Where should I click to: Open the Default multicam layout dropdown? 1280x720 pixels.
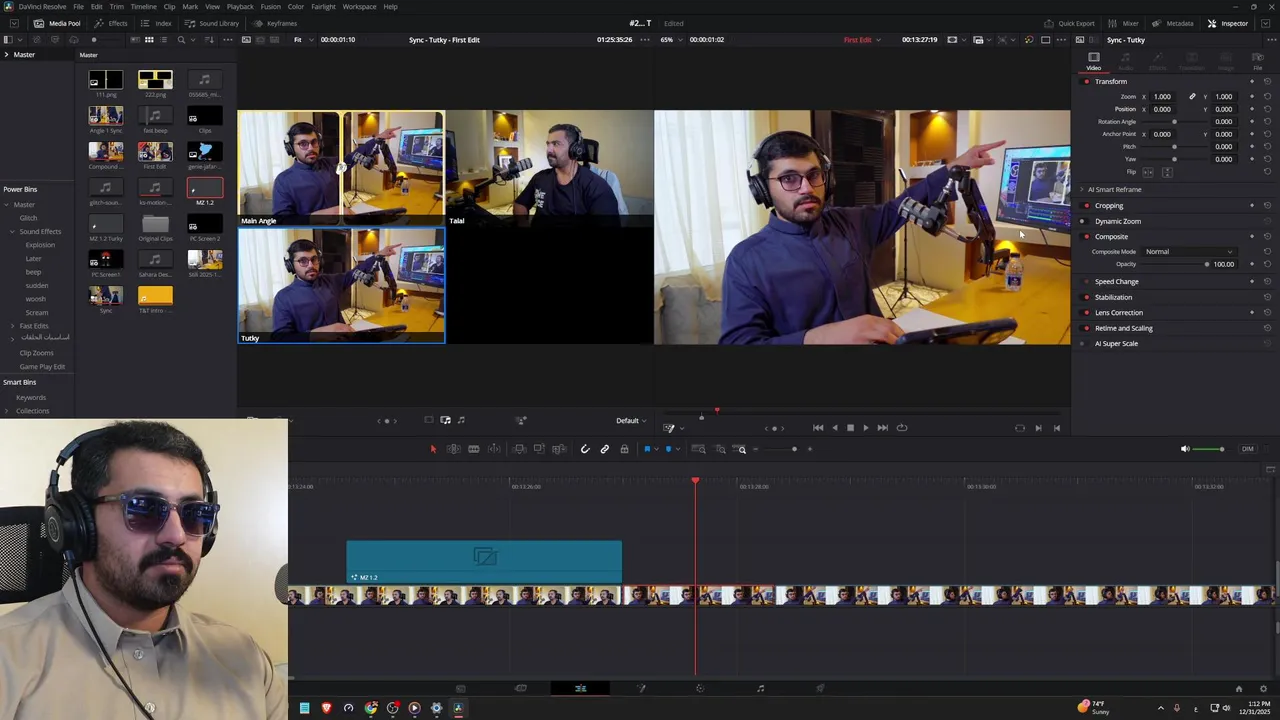point(631,421)
